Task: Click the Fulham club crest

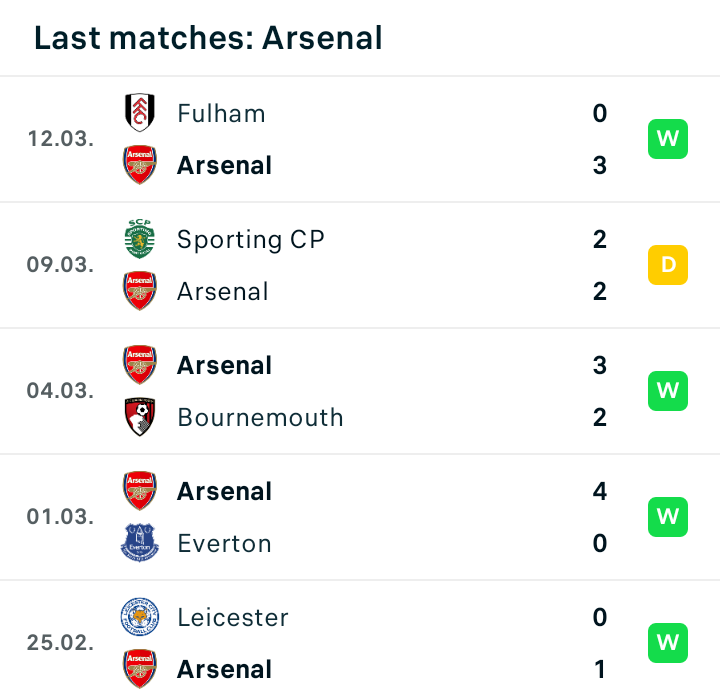Action: point(140,113)
